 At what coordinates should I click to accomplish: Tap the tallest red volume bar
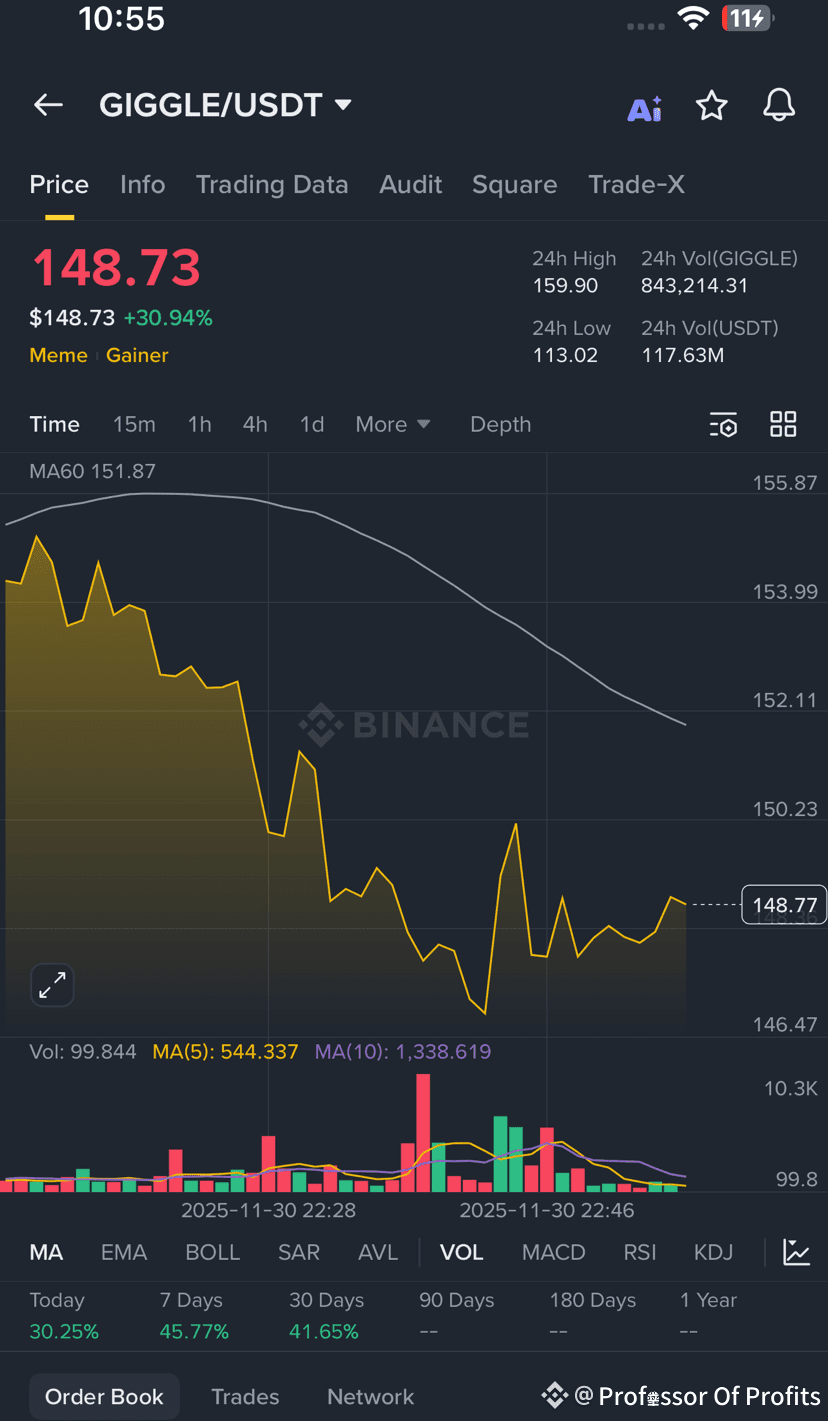click(x=423, y=1132)
